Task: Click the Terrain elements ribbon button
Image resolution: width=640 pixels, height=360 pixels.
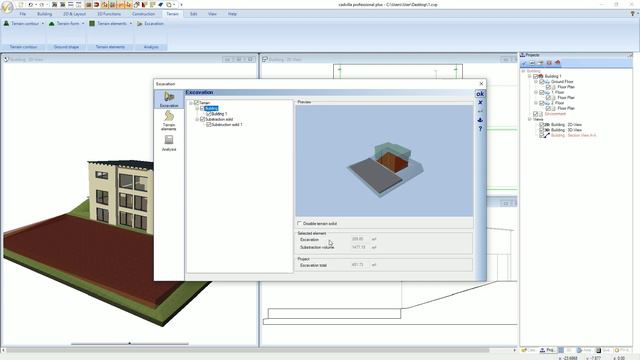Action: [108, 24]
